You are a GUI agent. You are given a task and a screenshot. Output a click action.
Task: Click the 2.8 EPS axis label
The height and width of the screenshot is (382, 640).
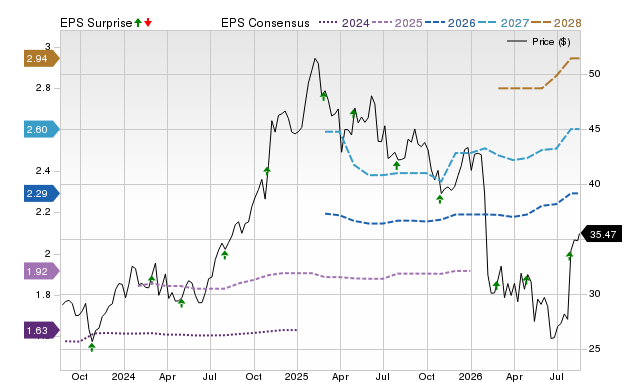pyautogui.click(x=43, y=88)
